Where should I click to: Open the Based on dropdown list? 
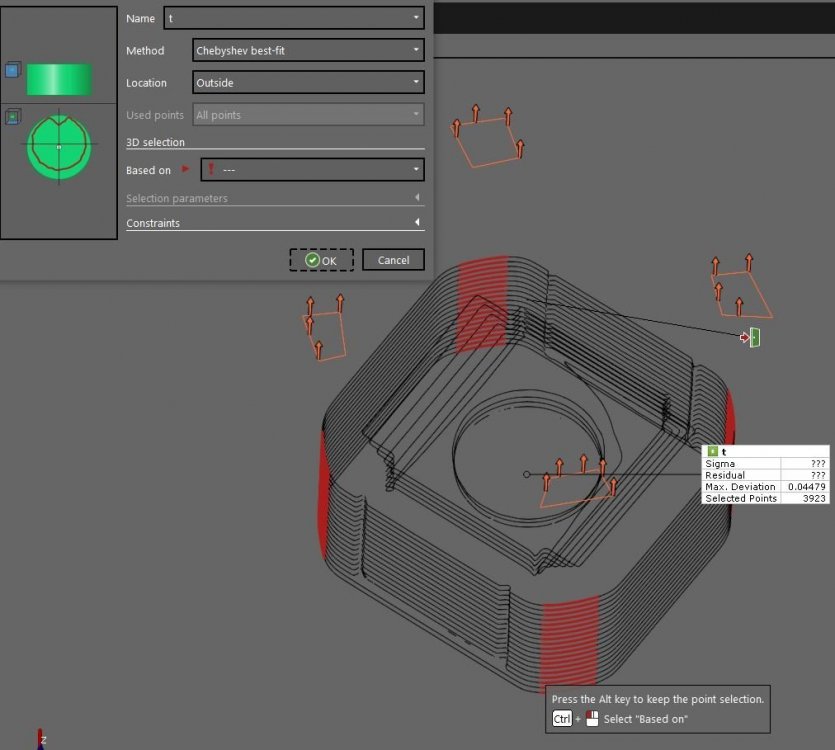point(416,170)
